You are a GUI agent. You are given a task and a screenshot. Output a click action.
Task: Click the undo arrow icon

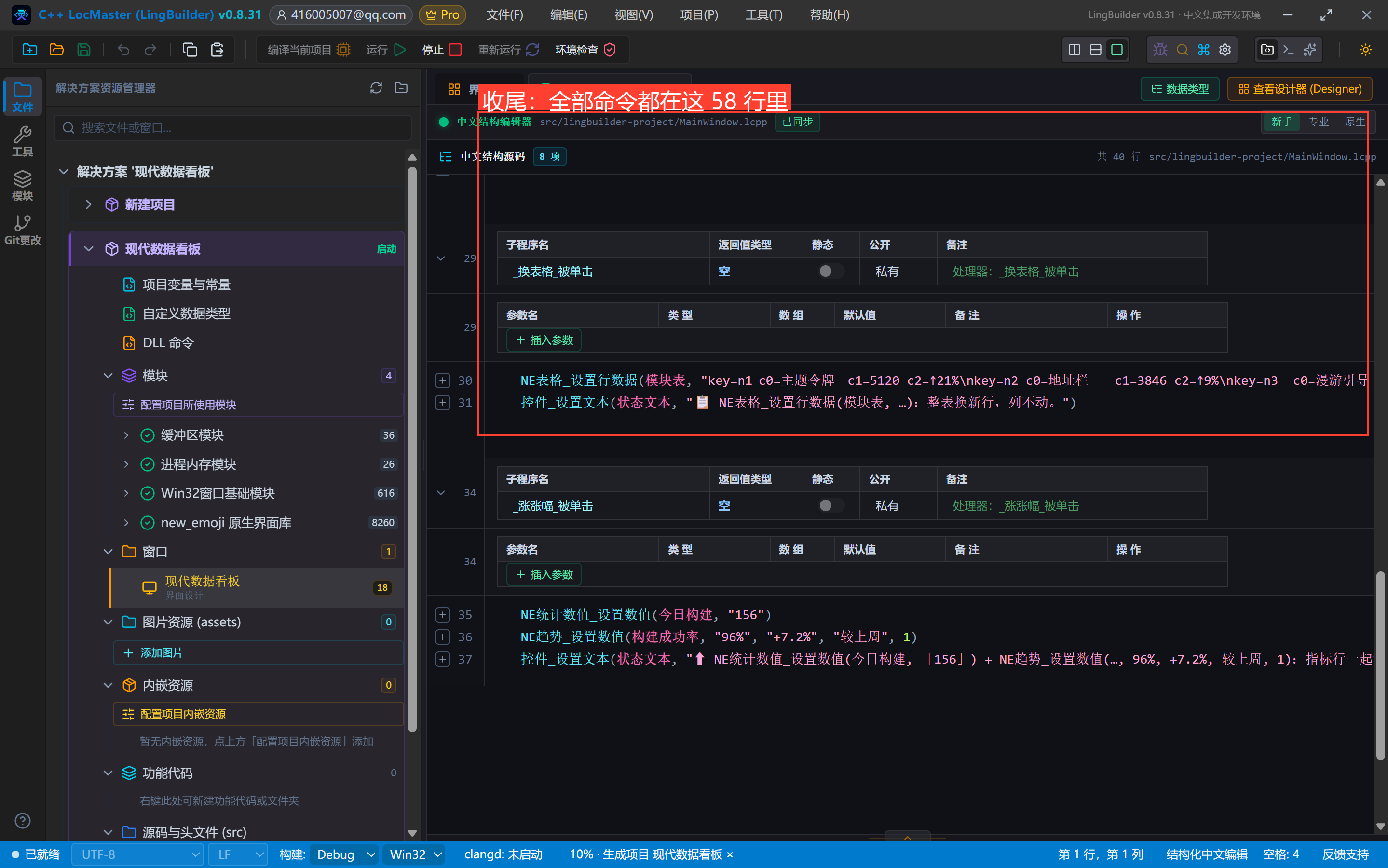(x=123, y=50)
